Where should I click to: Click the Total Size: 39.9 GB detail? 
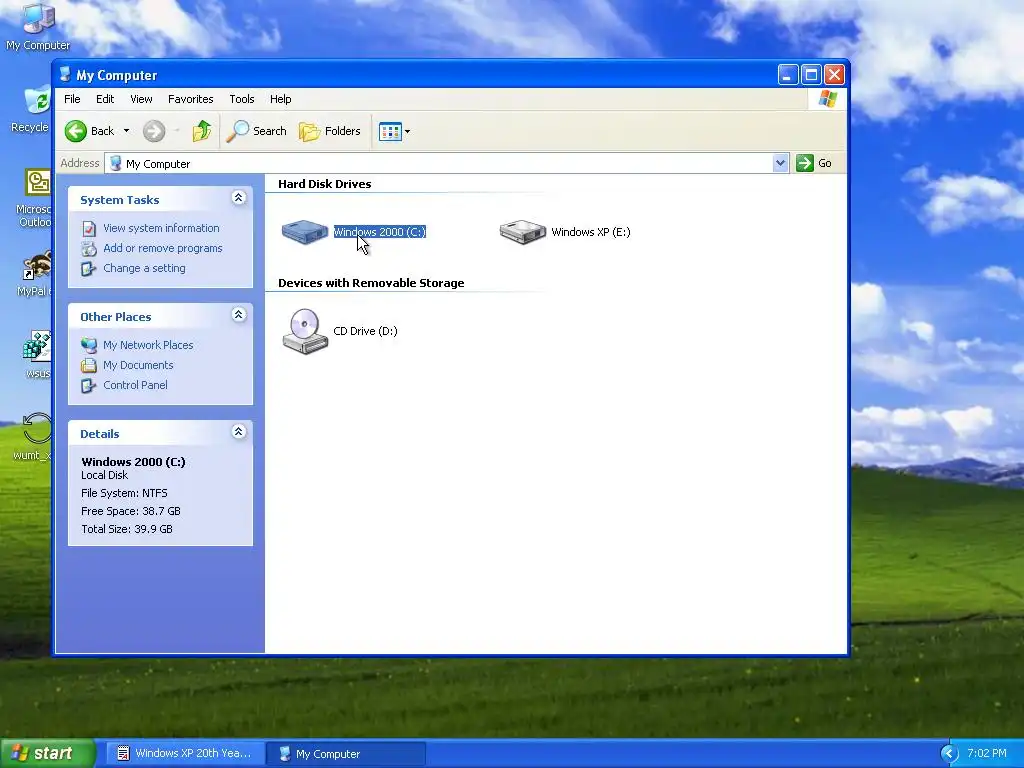click(127, 529)
